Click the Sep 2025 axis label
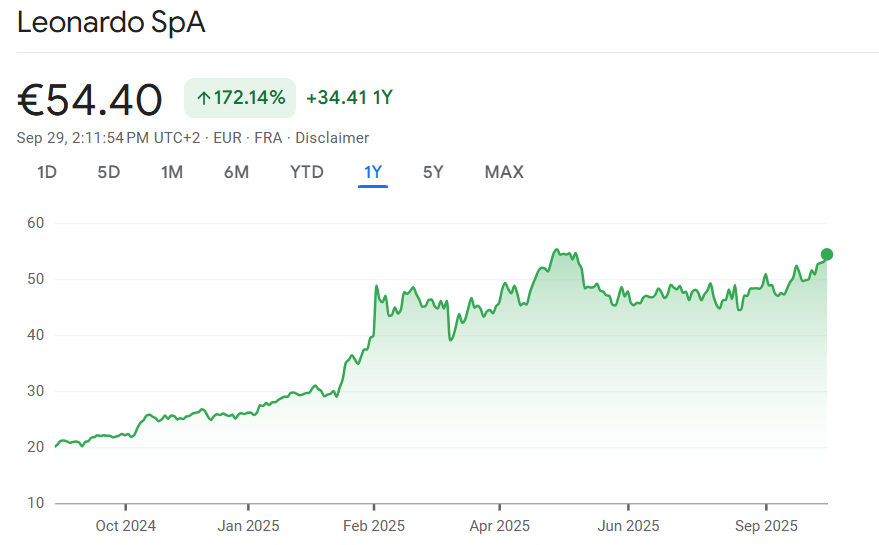This screenshot has height=545, width=879. 765,525
